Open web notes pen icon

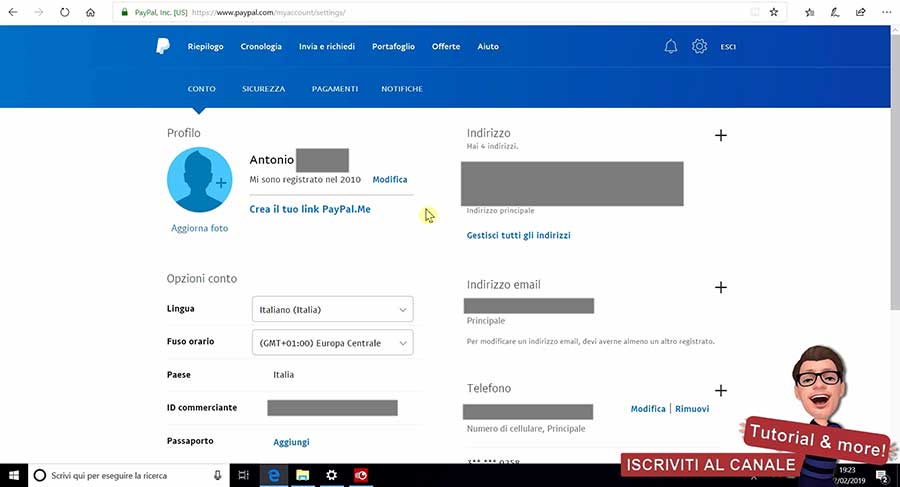835,12
